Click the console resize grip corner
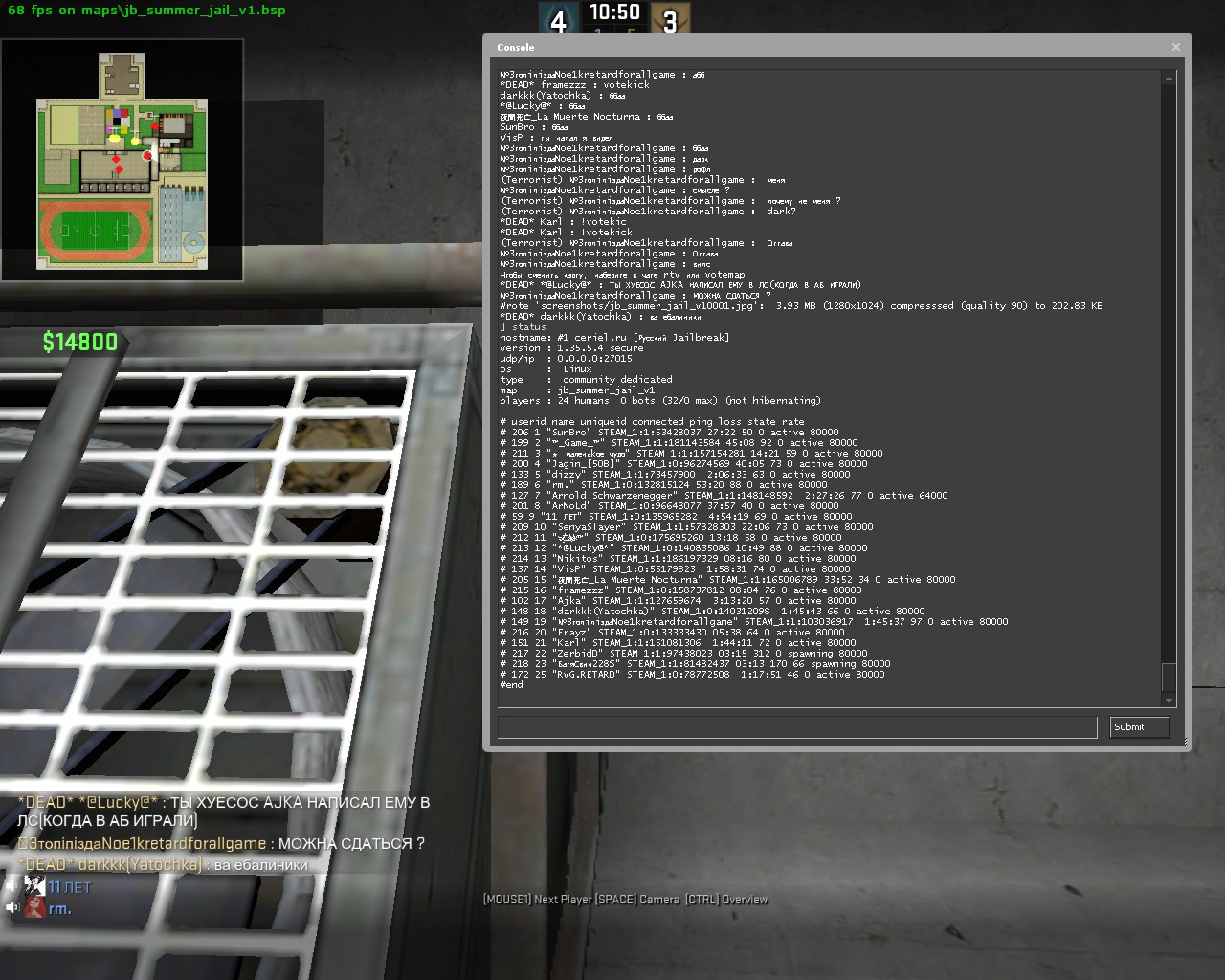1225x980 pixels. (x=1185, y=744)
